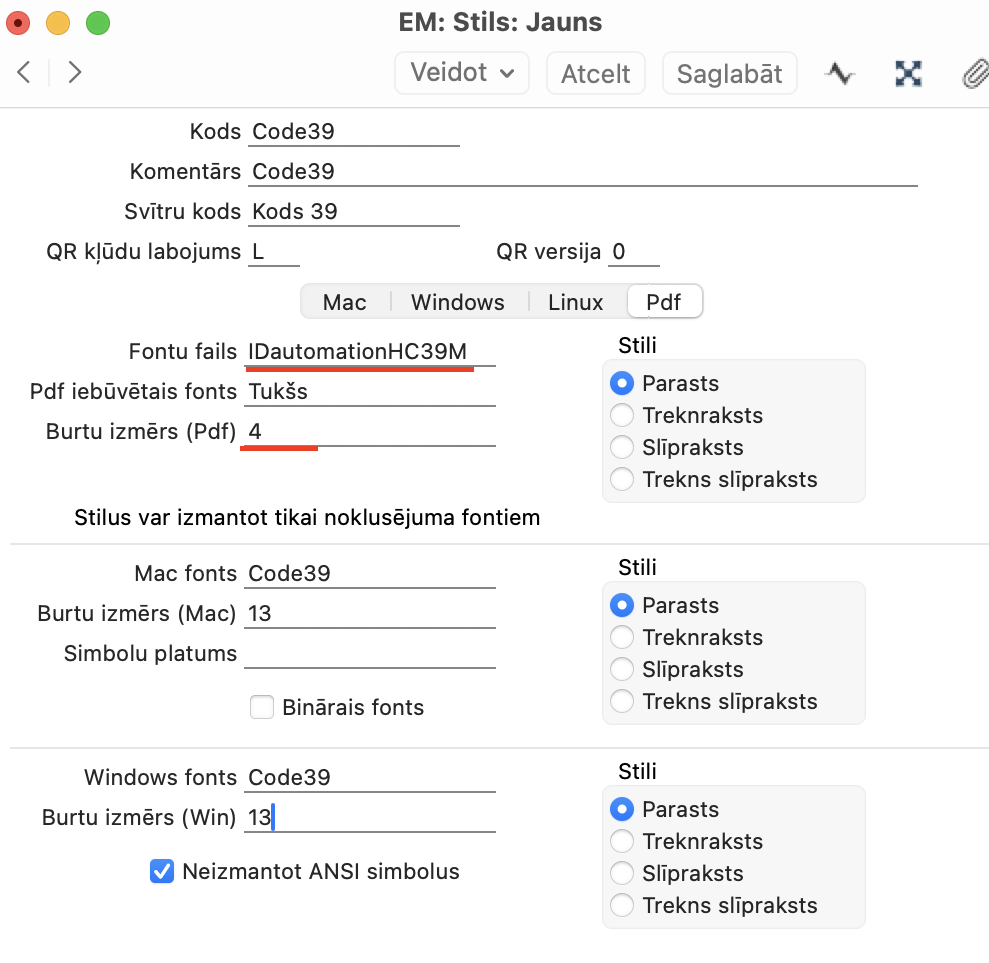989x963 pixels.
Task: Switch to the Mac tab
Action: click(x=344, y=302)
